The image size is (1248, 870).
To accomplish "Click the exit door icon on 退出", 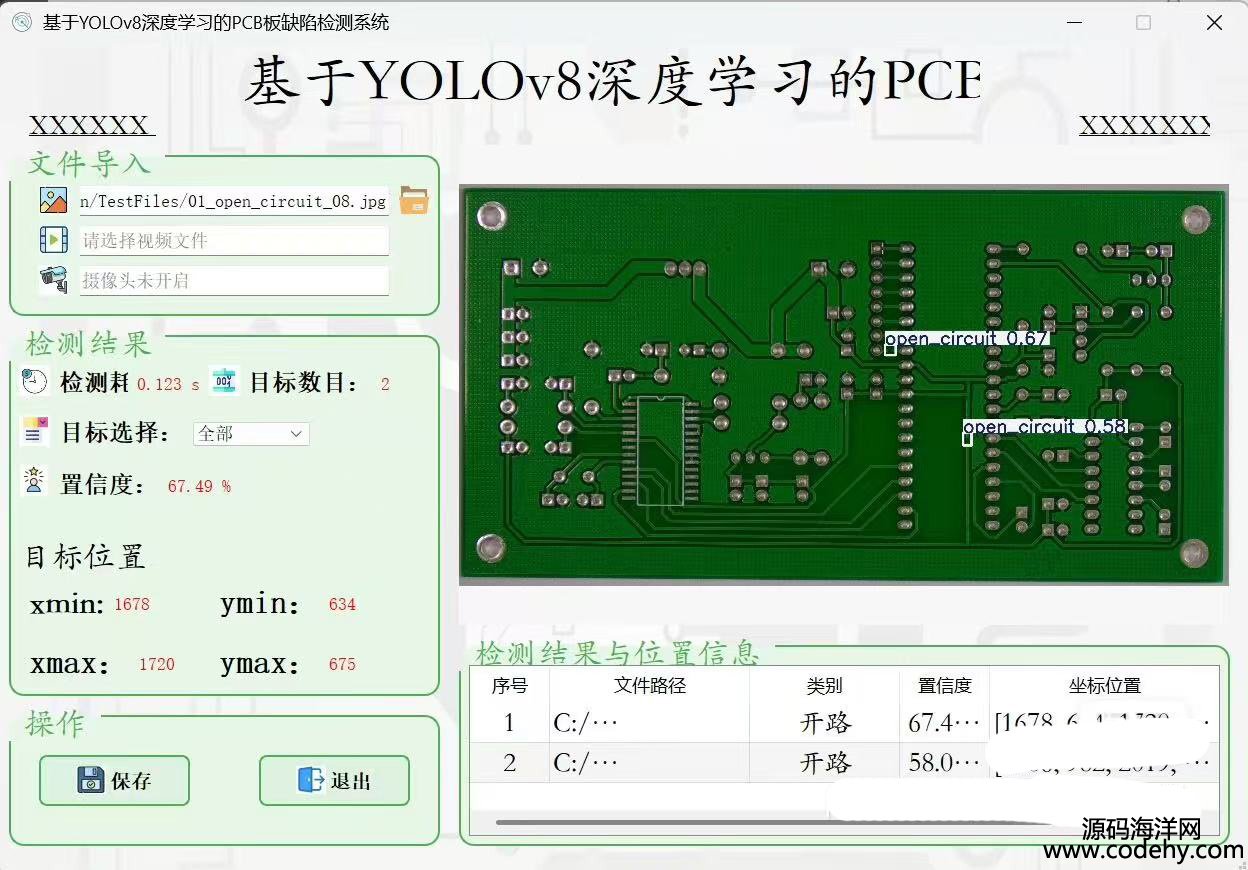I will point(311,780).
